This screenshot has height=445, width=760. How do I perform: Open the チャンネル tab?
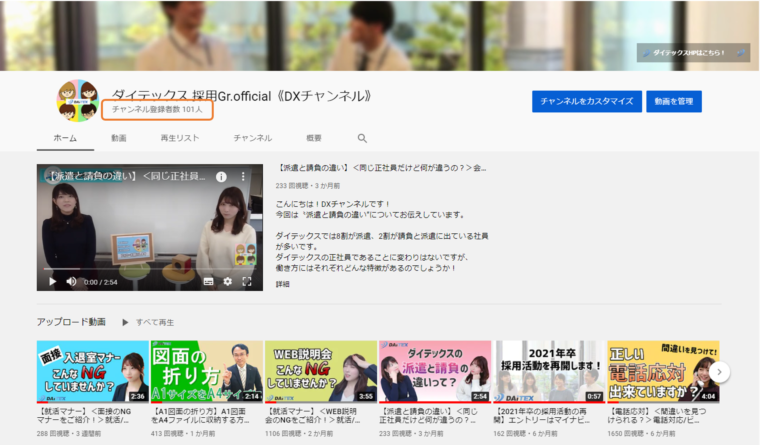pyautogui.click(x=253, y=138)
